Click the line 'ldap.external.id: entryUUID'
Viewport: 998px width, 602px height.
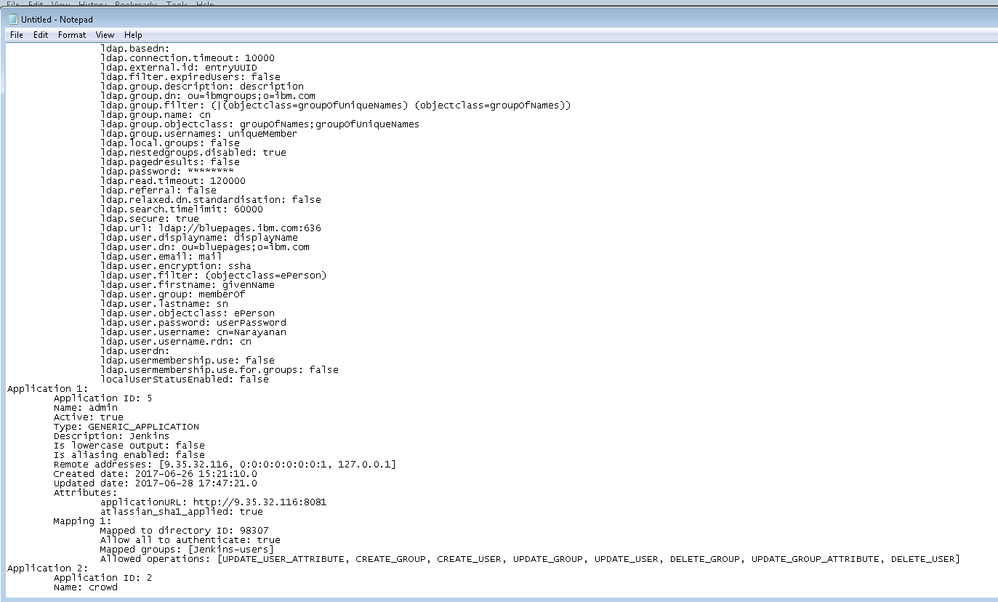coord(179,67)
